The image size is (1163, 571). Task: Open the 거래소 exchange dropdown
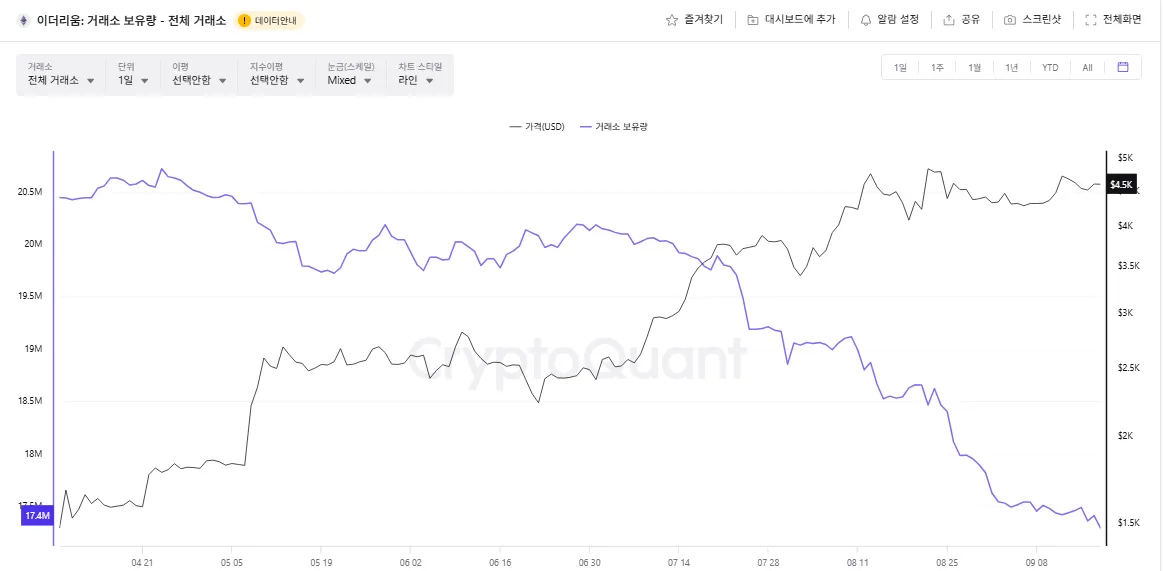pyautogui.click(x=61, y=80)
